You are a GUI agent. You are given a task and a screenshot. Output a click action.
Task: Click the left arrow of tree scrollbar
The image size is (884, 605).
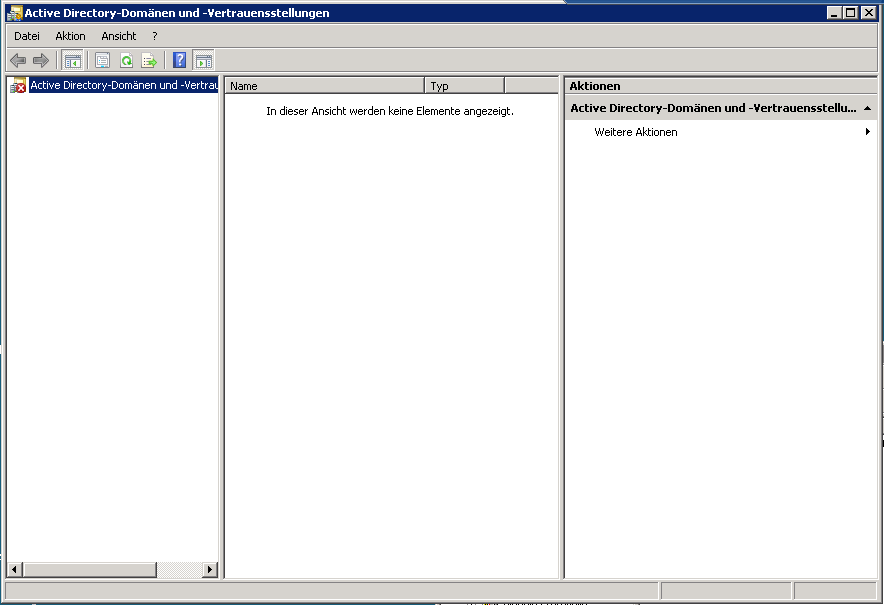(15, 569)
